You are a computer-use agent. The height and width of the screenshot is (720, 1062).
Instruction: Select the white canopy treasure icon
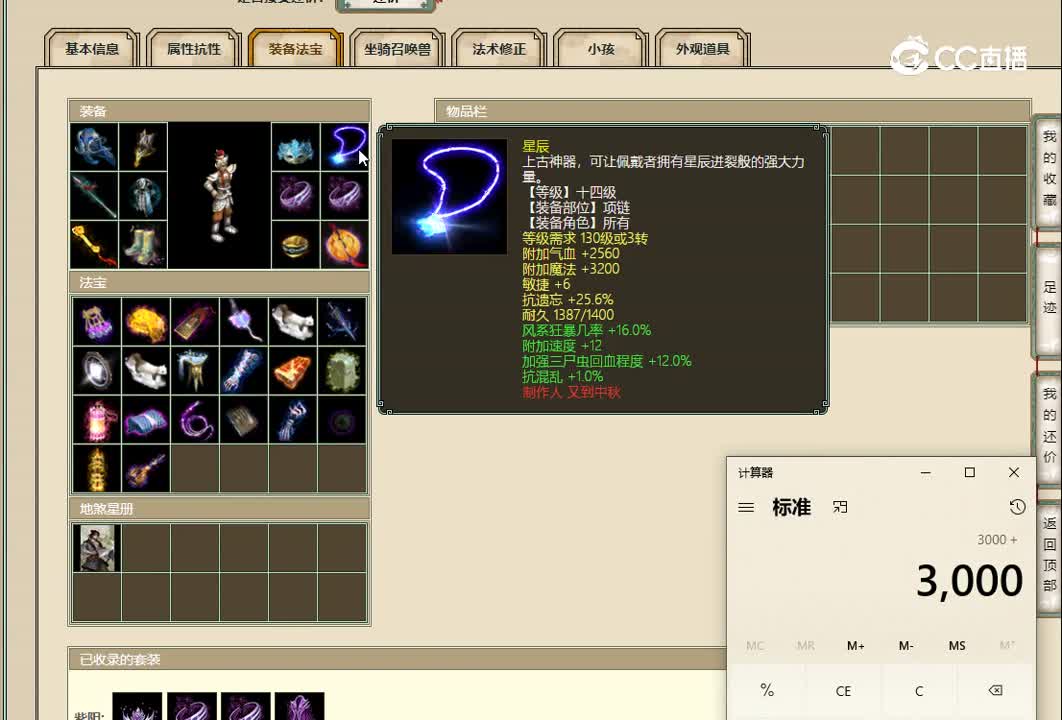coord(195,371)
